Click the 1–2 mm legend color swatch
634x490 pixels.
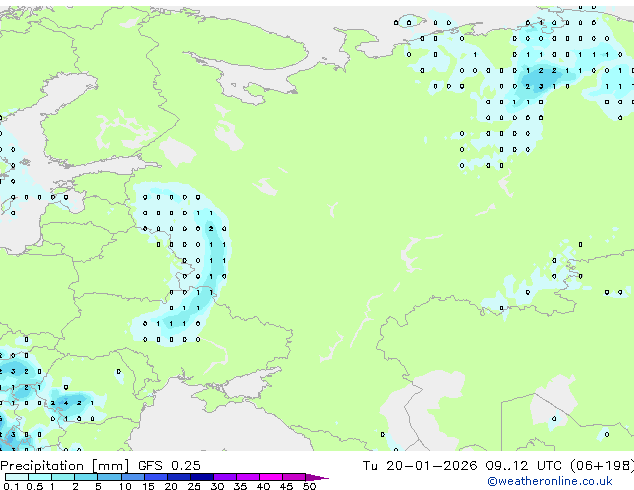[x=63, y=477]
